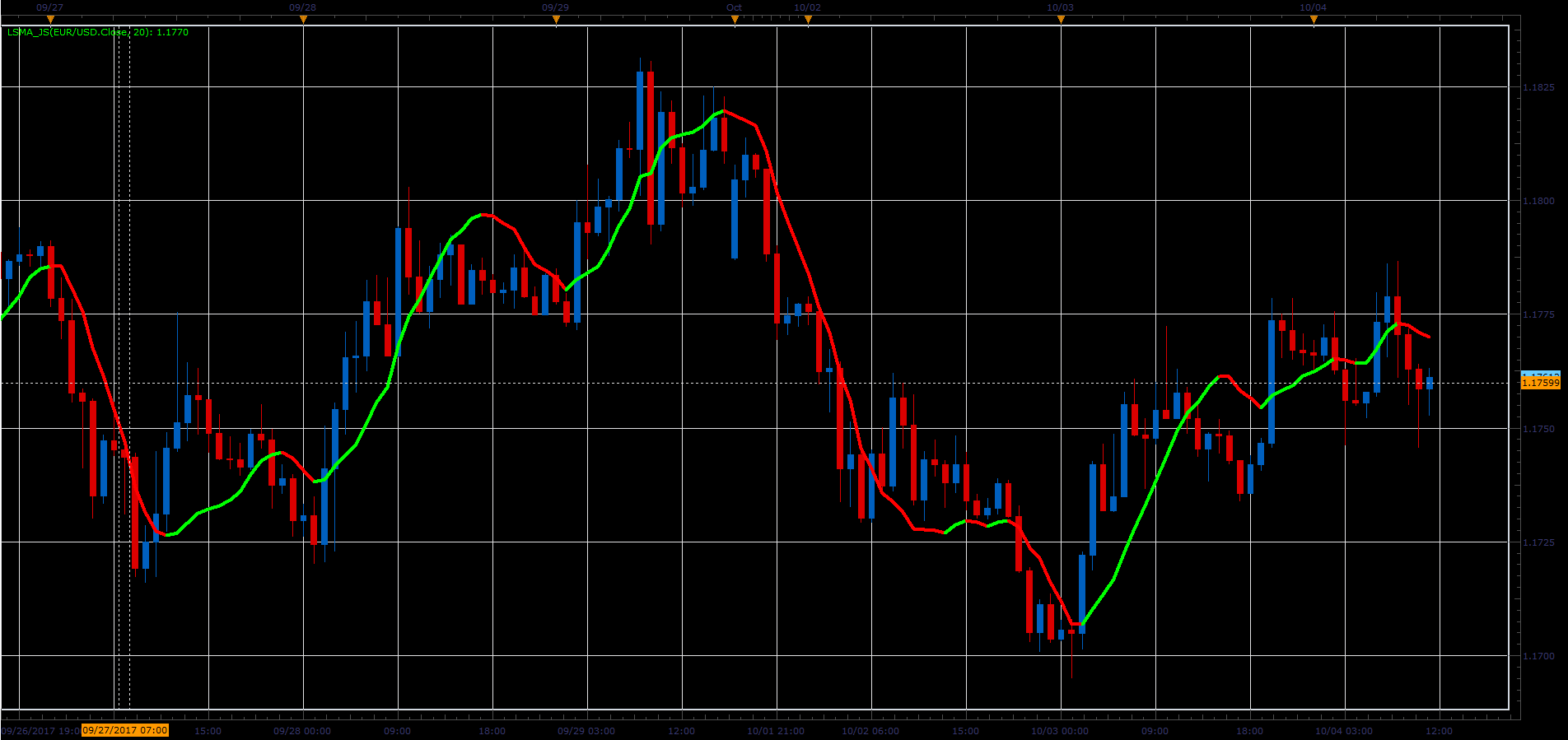Select the LSMA_JS indicator legend label
This screenshot has width=1568, height=740.
pyautogui.click(x=98, y=32)
